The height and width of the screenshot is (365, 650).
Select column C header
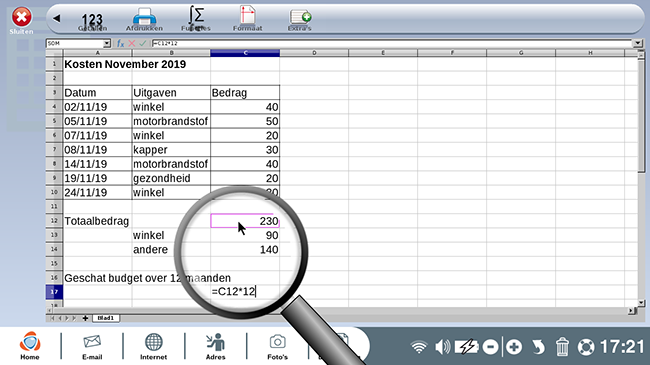(x=245, y=53)
